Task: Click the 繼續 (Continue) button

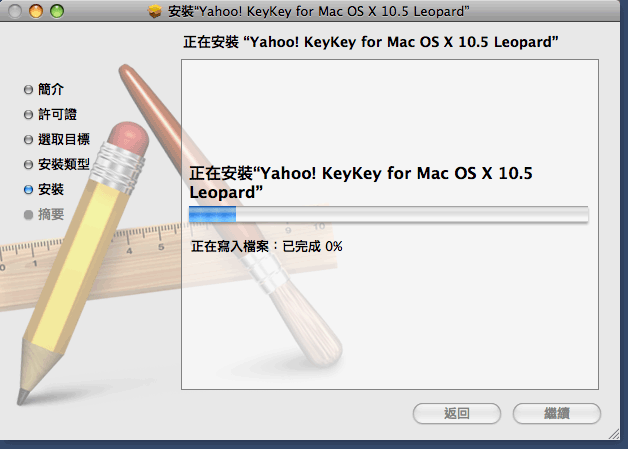Action: (x=556, y=413)
